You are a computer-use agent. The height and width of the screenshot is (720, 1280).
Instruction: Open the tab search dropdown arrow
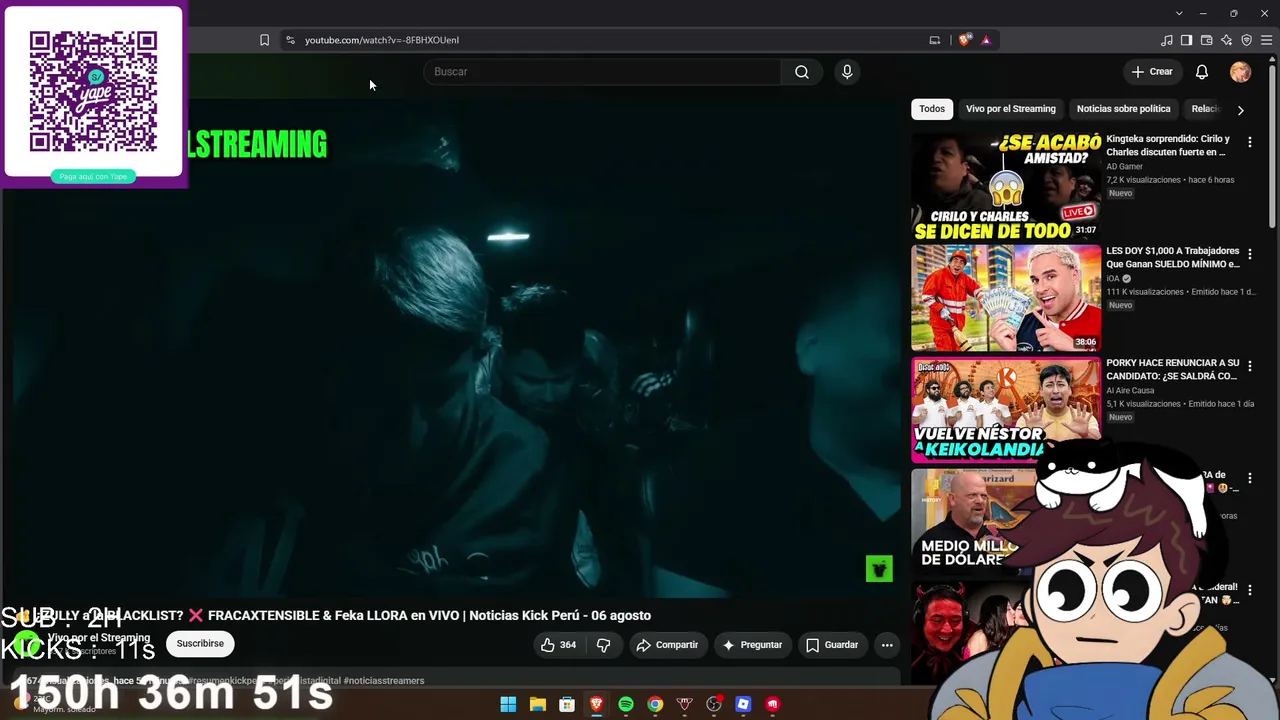pos(1179,13)
